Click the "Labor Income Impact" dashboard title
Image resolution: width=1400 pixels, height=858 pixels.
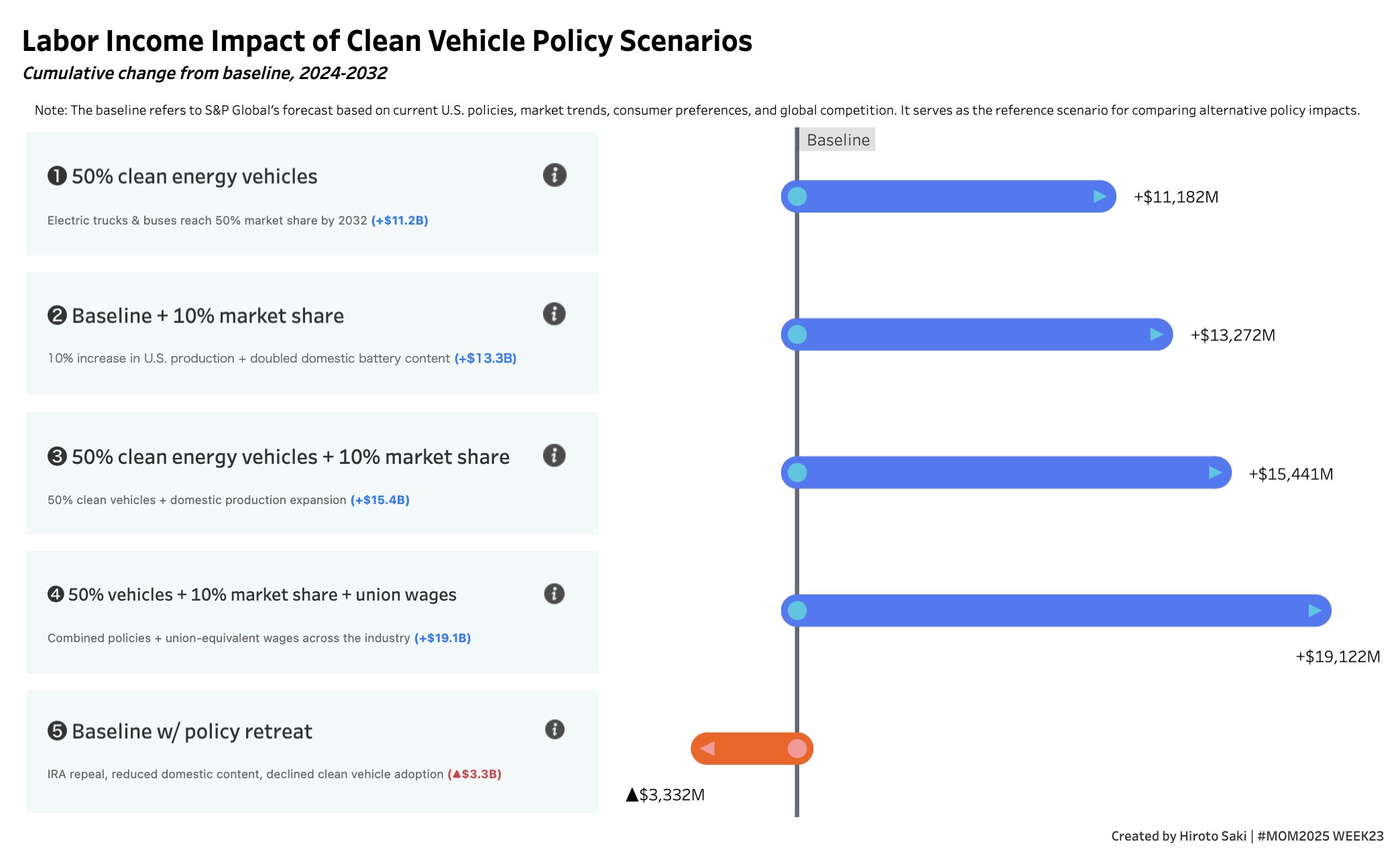[387, 41]
